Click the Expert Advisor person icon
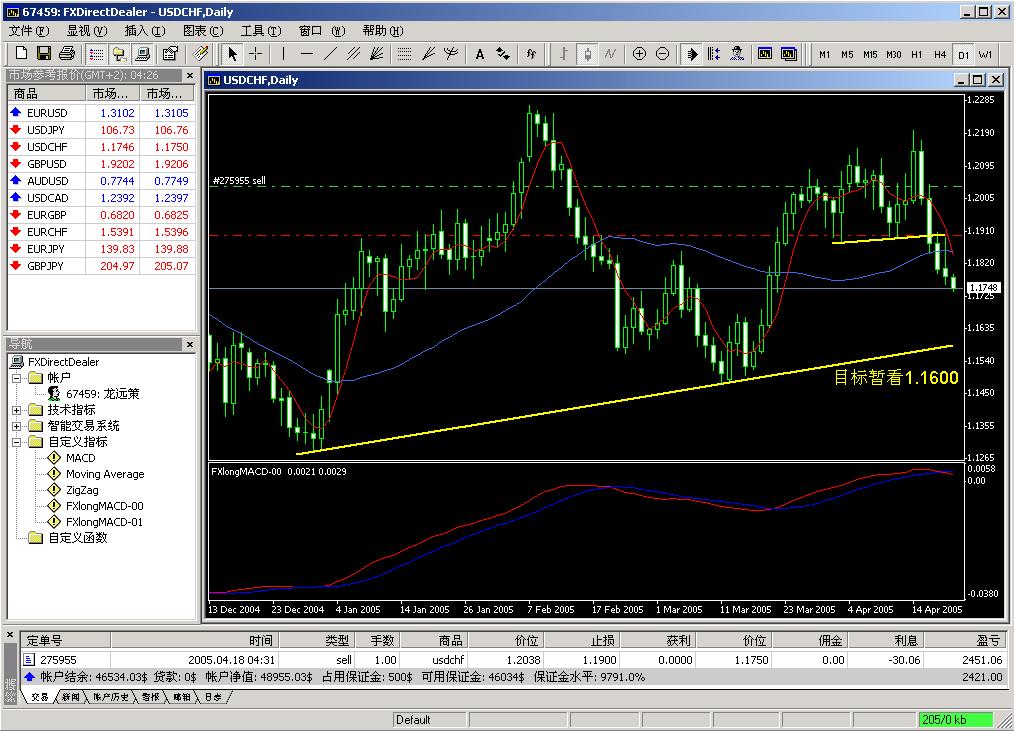The height and width of the screenshot is (731, 1014). 737,54
